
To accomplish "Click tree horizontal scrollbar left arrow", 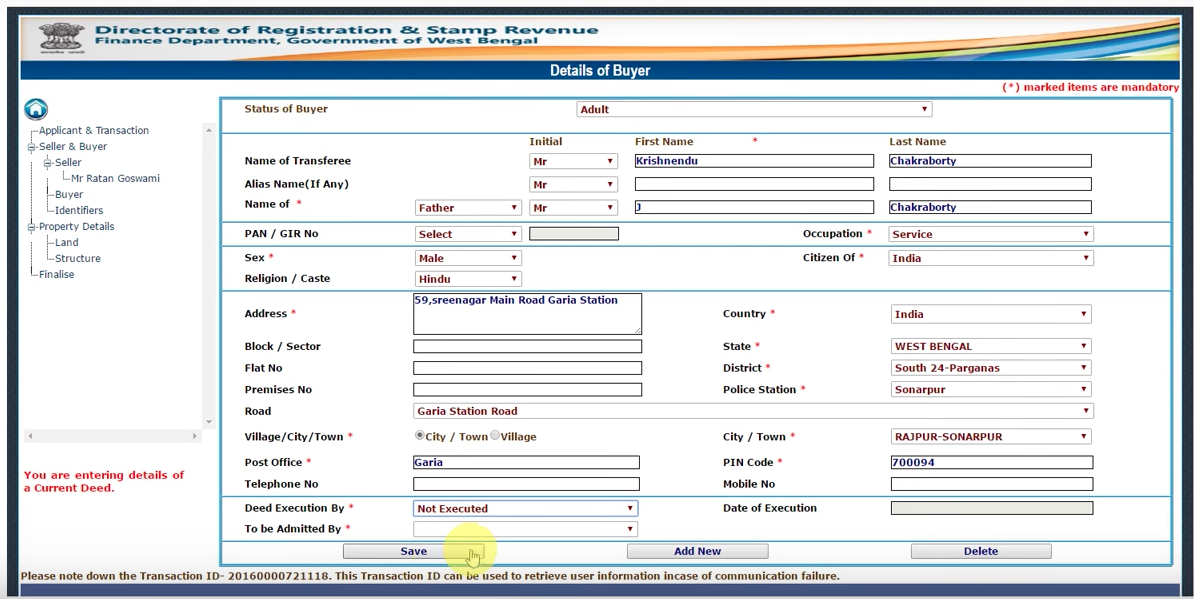I will coord(30,436).
